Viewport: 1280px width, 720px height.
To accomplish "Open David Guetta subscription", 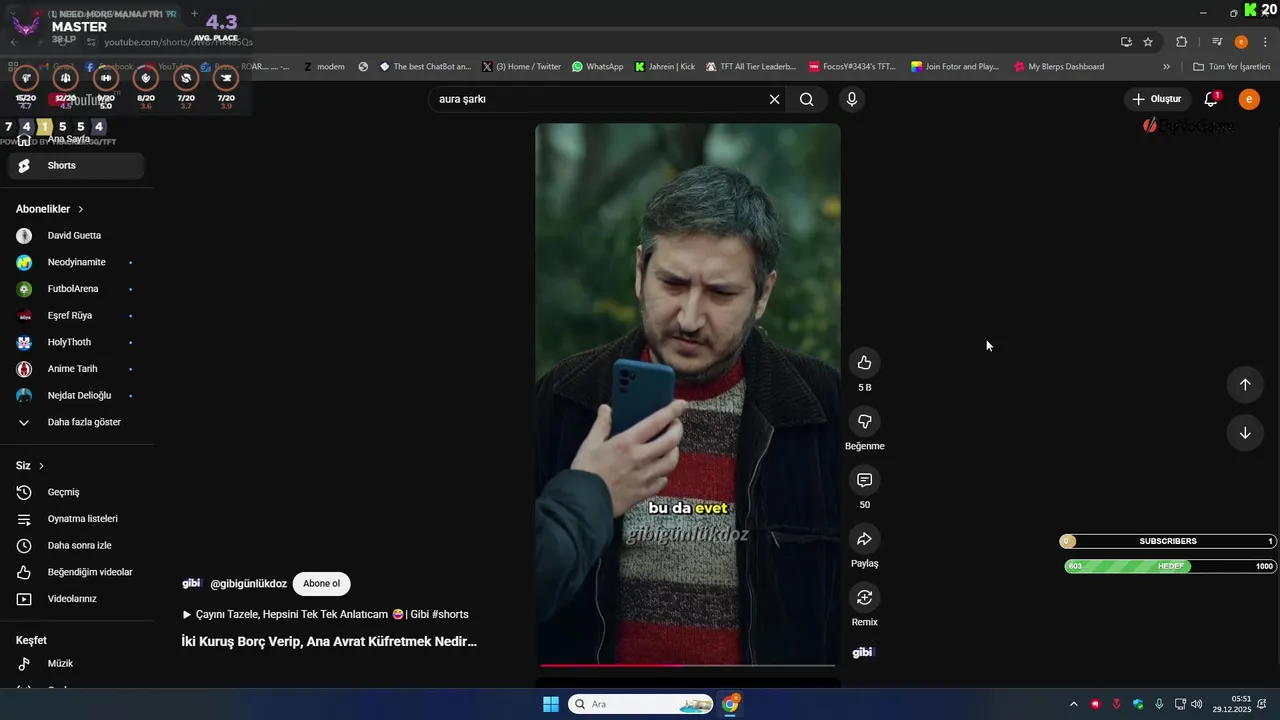I will pos(76,236).
